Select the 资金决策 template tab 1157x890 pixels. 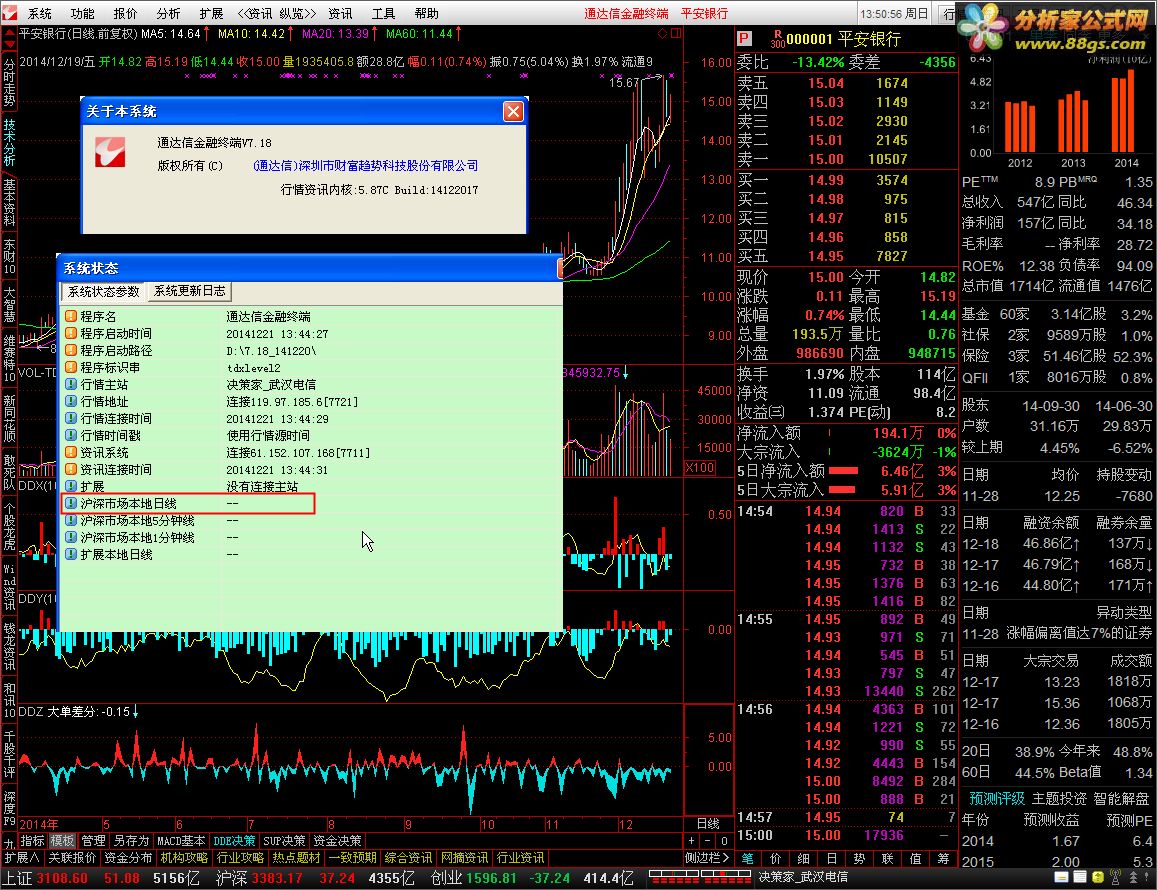pyautogui.click(x=337, y=841)
